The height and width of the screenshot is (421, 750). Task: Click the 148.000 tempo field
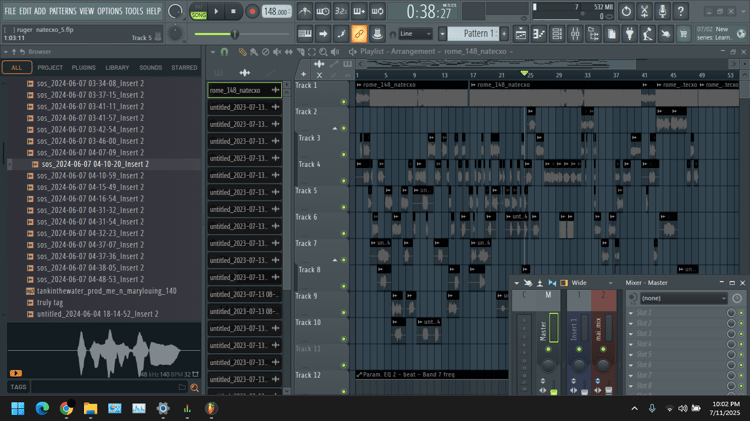276,11
